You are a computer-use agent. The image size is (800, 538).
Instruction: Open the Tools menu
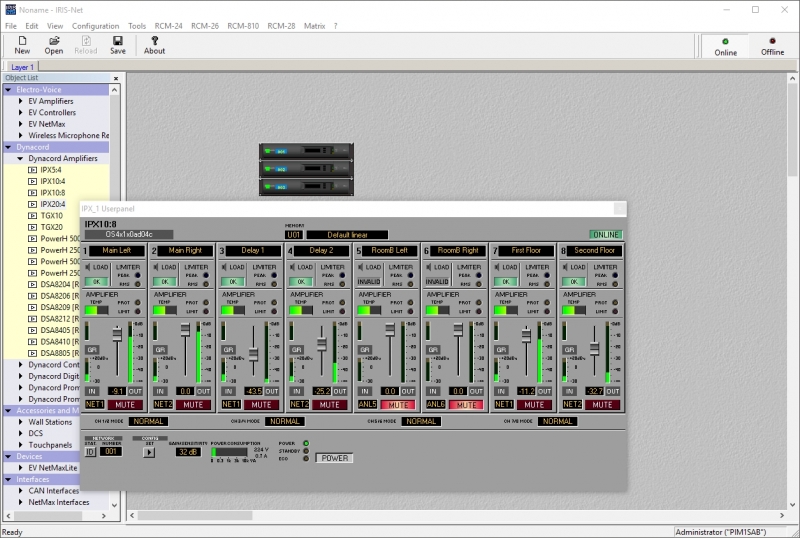tap(137, 26)
